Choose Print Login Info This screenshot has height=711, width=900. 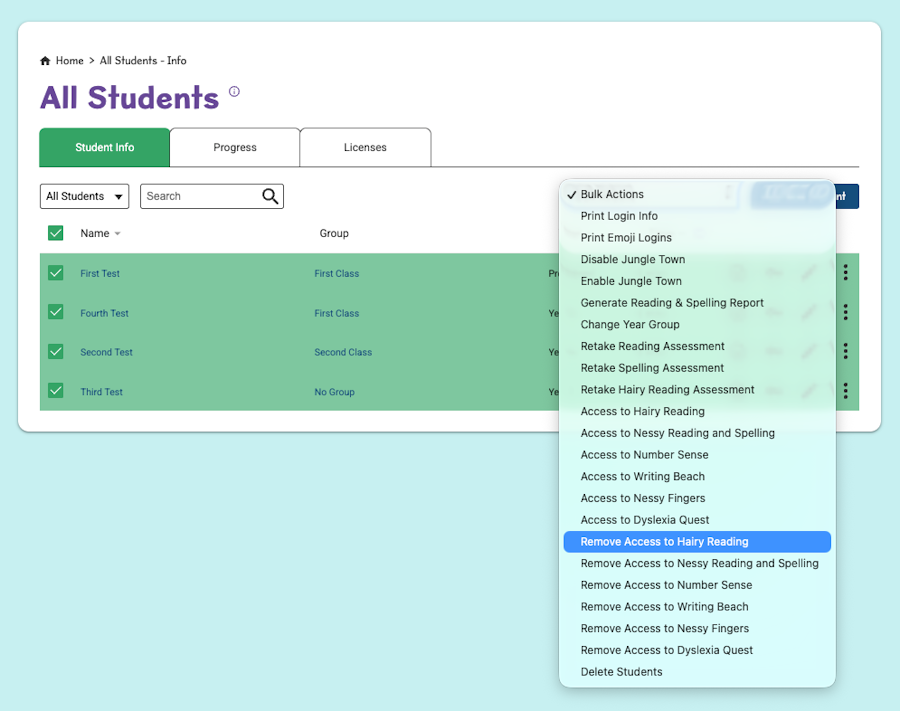(697, 216)
